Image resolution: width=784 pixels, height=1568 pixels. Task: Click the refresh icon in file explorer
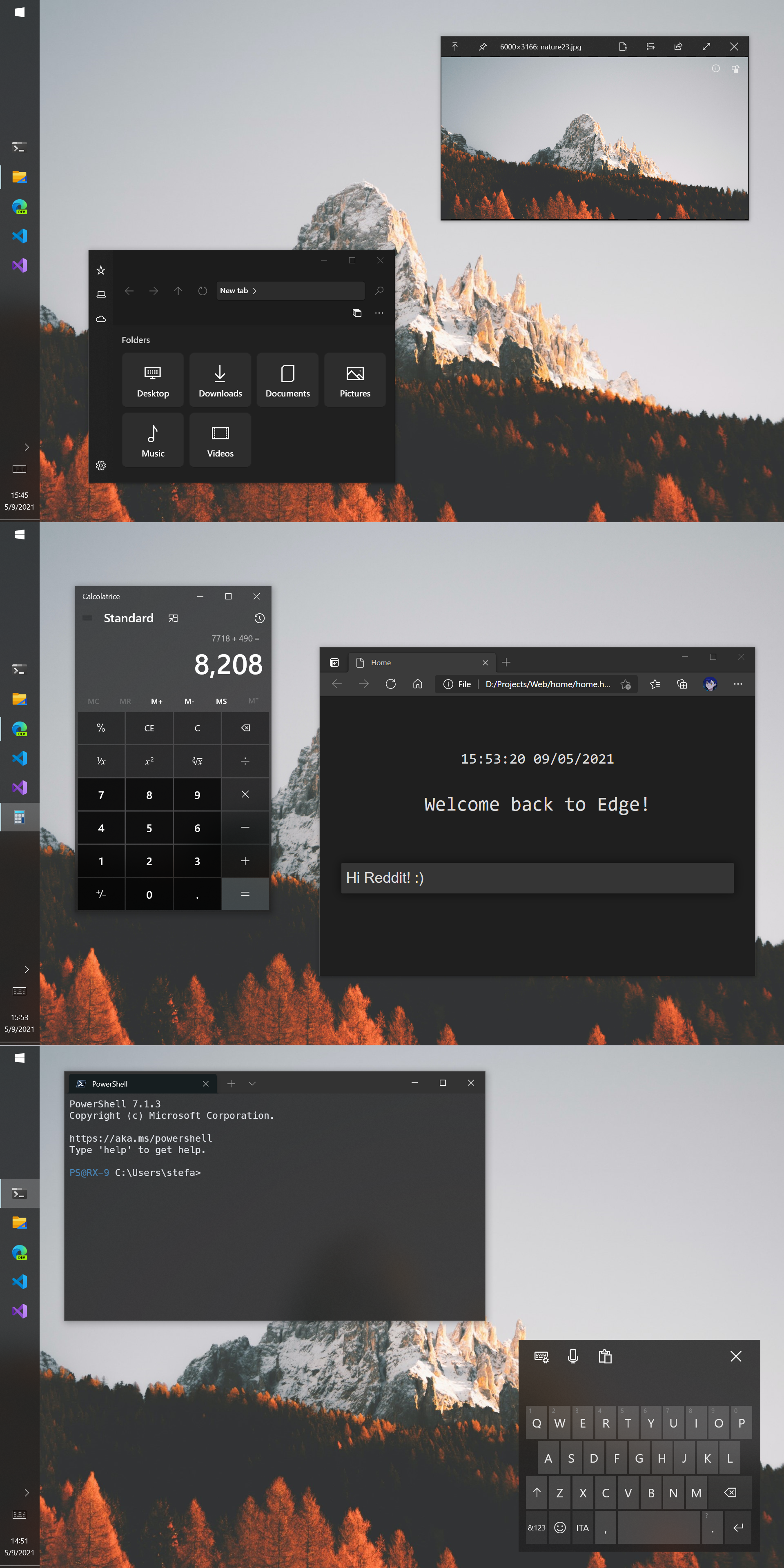(x=203, y=291)
